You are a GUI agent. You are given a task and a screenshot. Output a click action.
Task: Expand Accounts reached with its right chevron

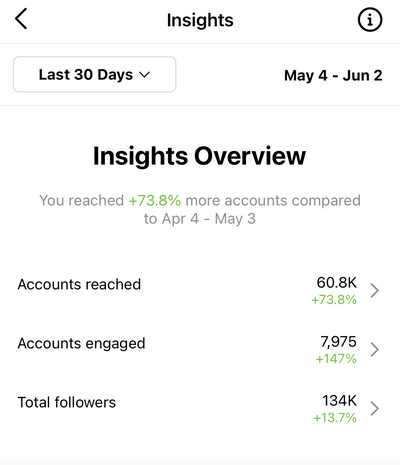pos(375,290)
